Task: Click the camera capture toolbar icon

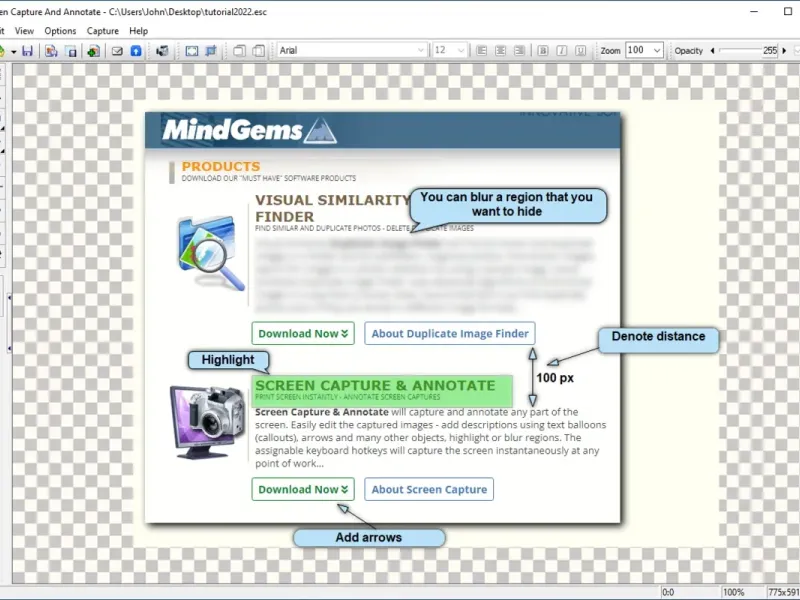Action: tap(162, 51)
